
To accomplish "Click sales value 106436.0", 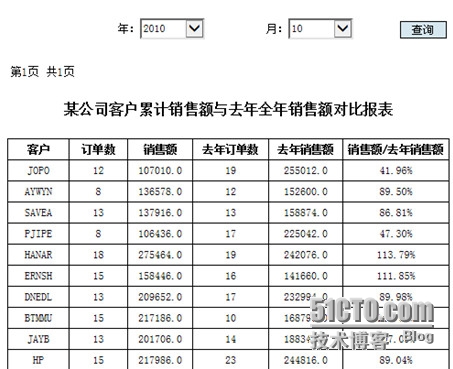I will [160, 234].
